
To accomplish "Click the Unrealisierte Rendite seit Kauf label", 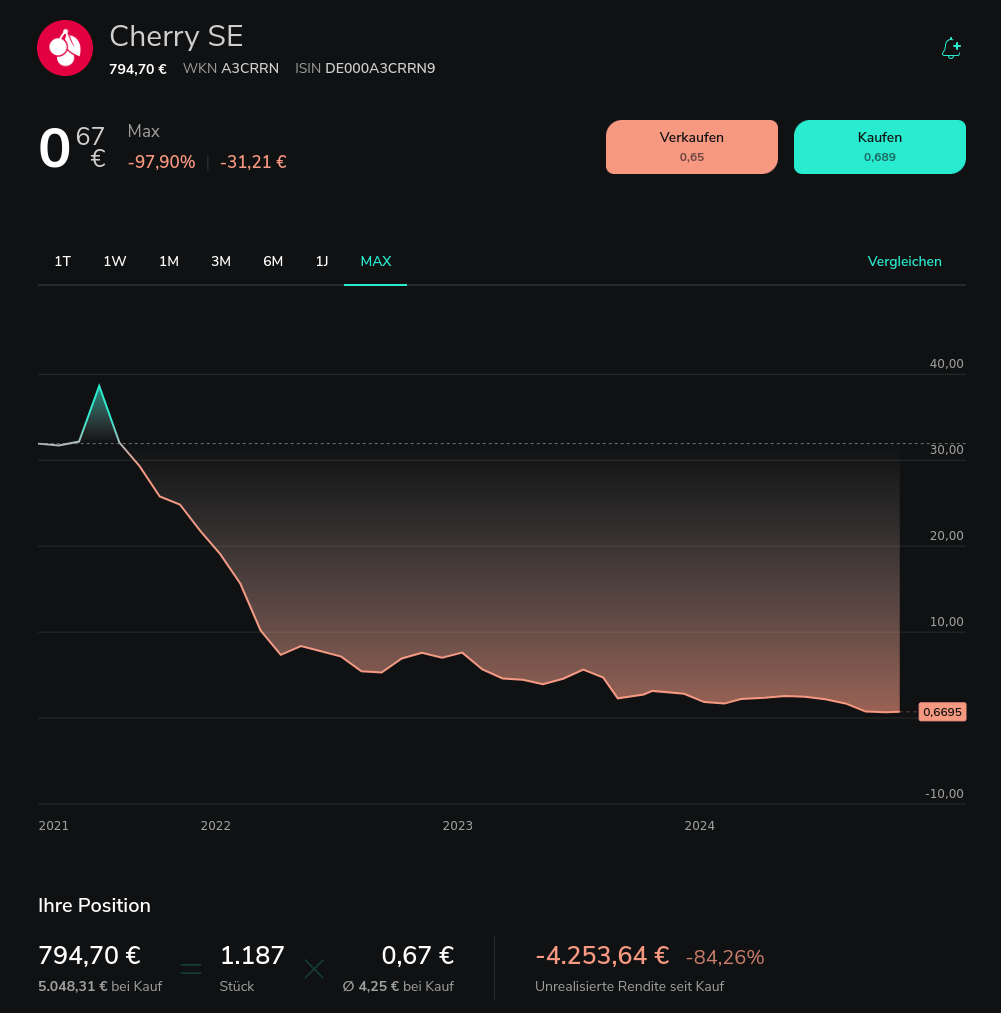I will pyautogui.click(x=629, y=987).
